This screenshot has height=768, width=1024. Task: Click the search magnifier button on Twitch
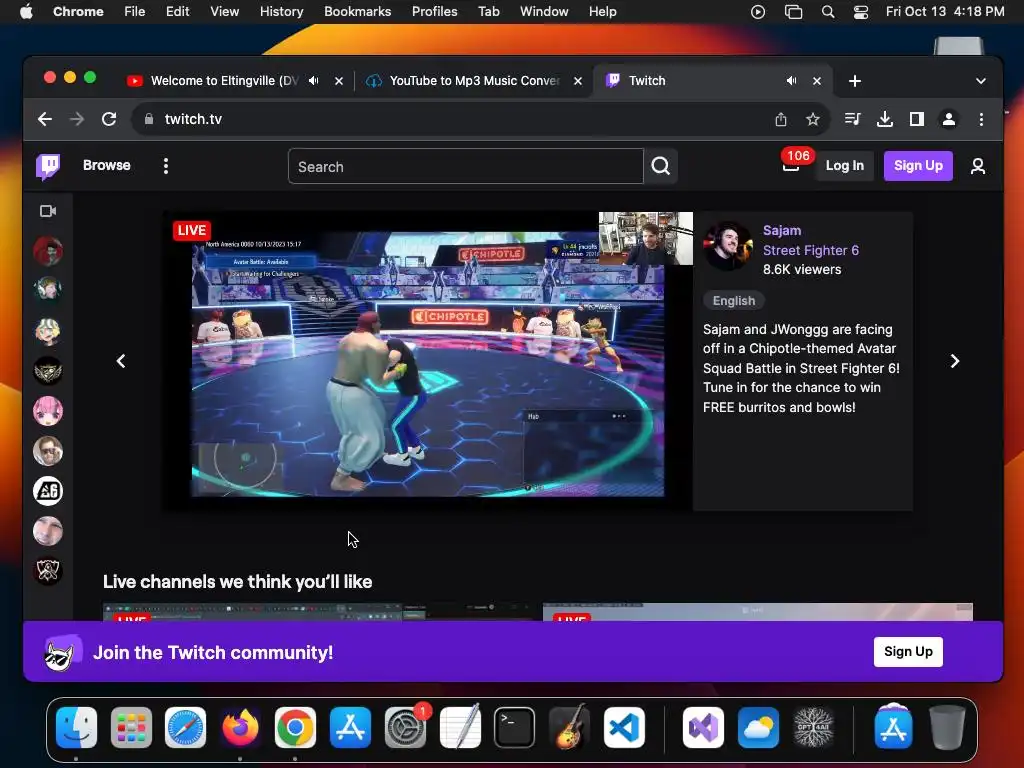(x=660, y=167)
